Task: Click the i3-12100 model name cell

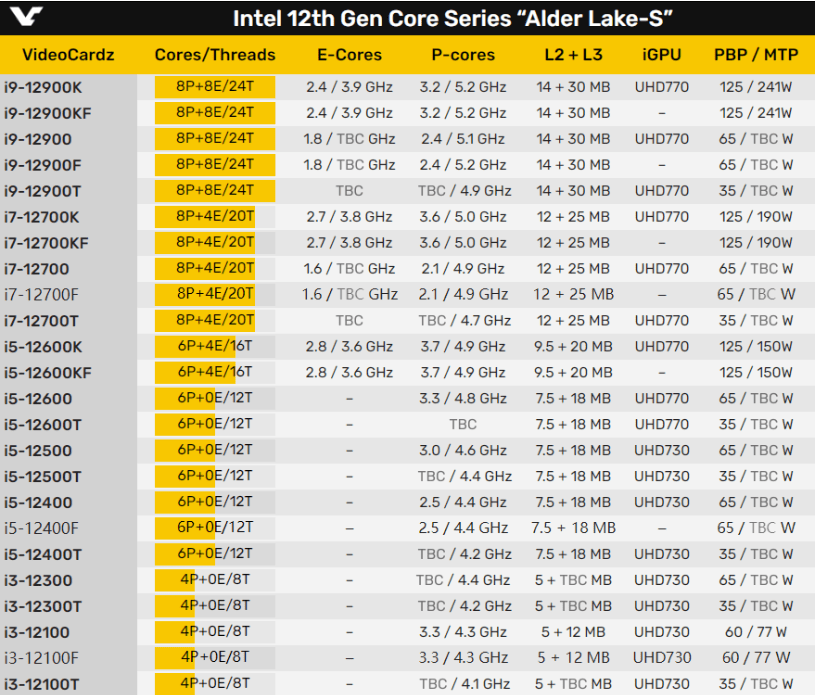Action: pyautogui.click(x=36, y=633)
